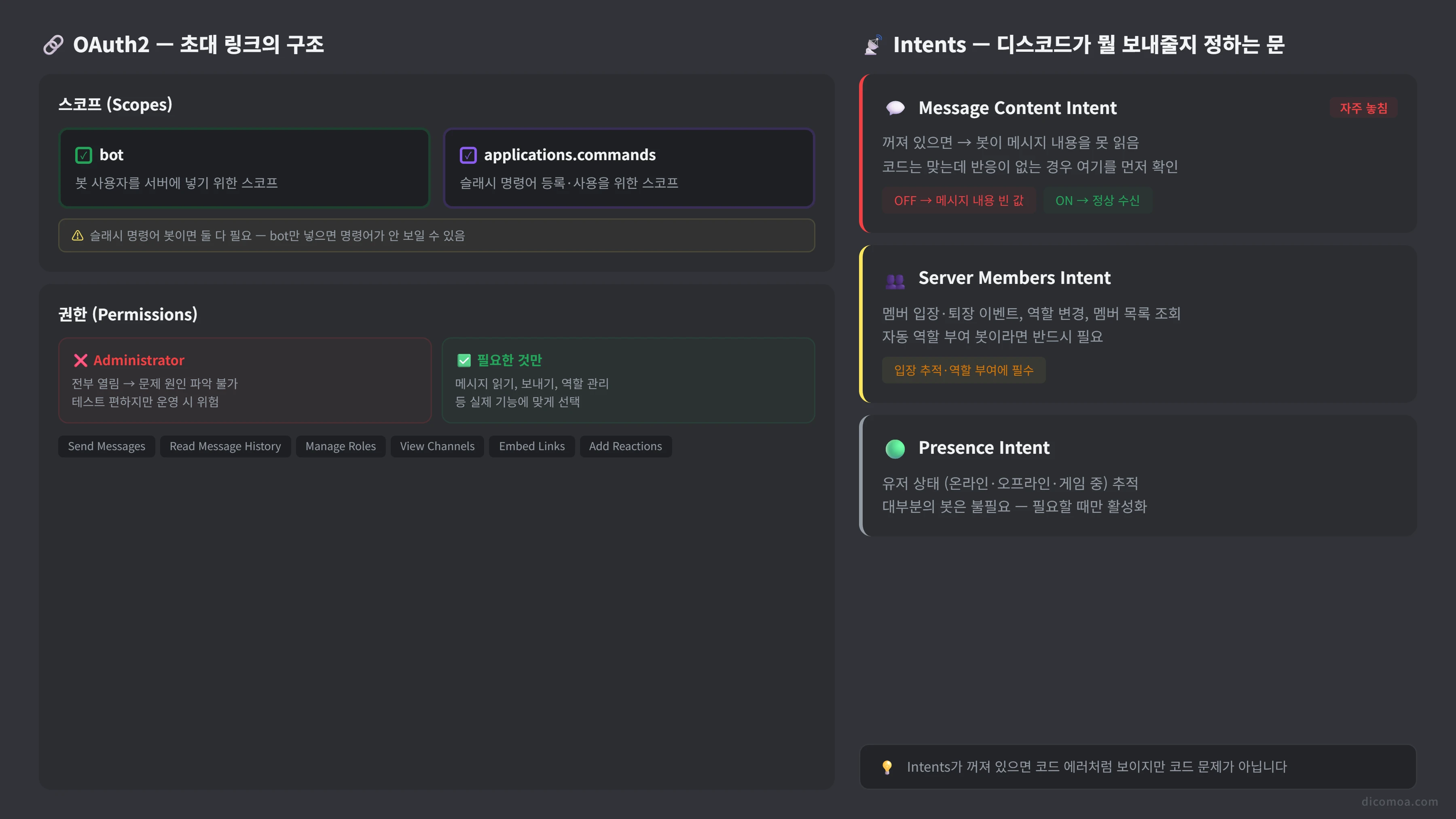Click the 자주 놓침 red badge
1456x819 pixels.
1363,108
